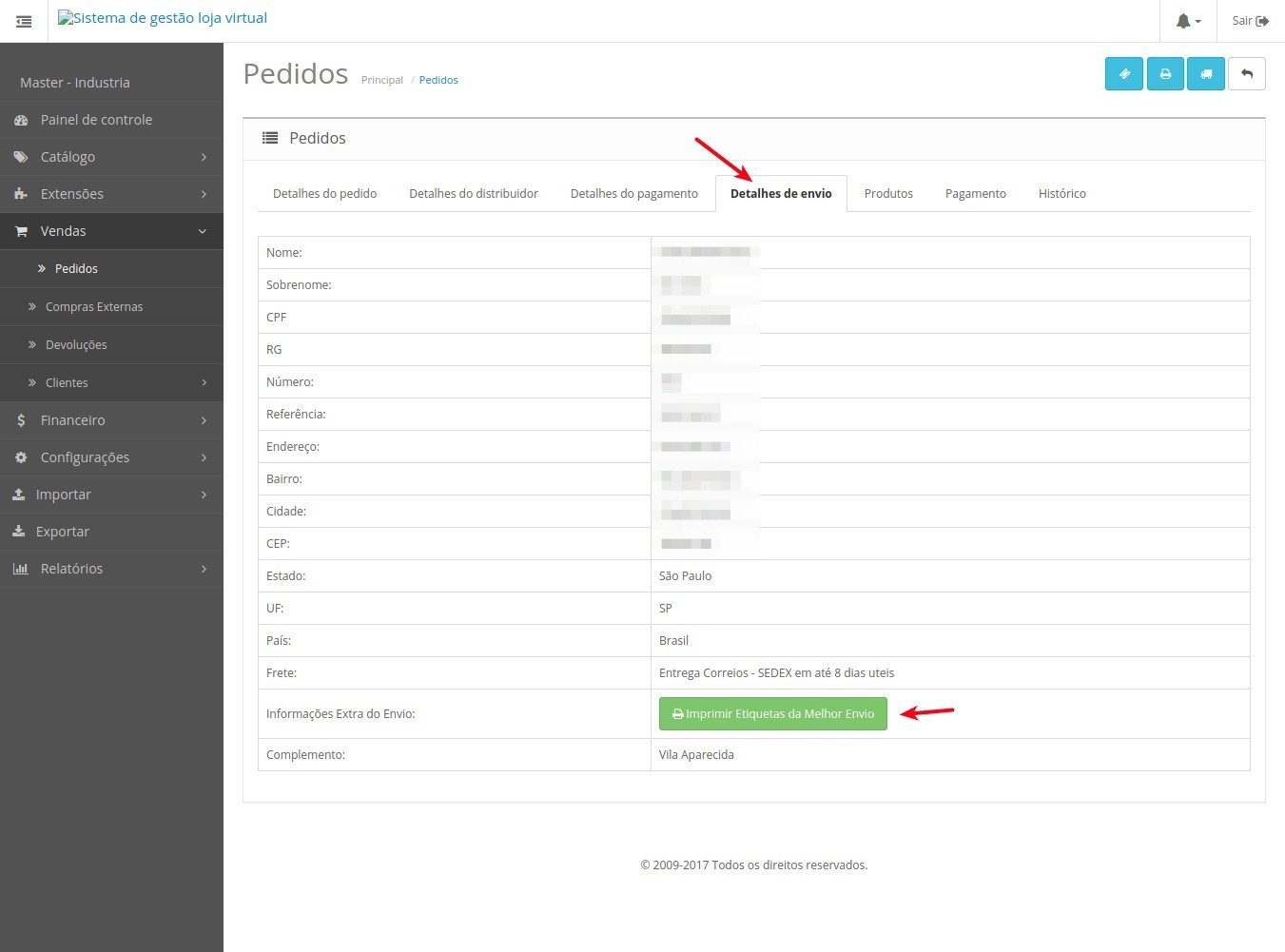The width and height of the screenshot is (1285, 952).
Task: Toggle the sidebar with hamburger icon
Action: pyautogui.click(x=24, y=21)
